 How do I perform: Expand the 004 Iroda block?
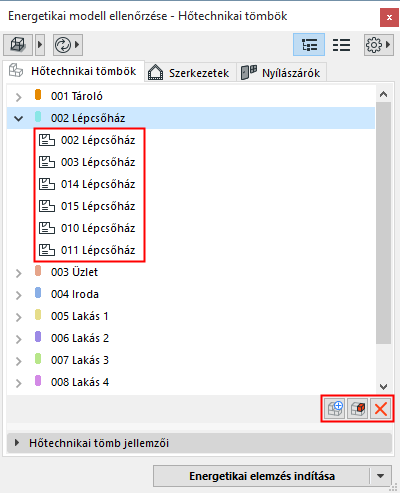click(19, 295)
